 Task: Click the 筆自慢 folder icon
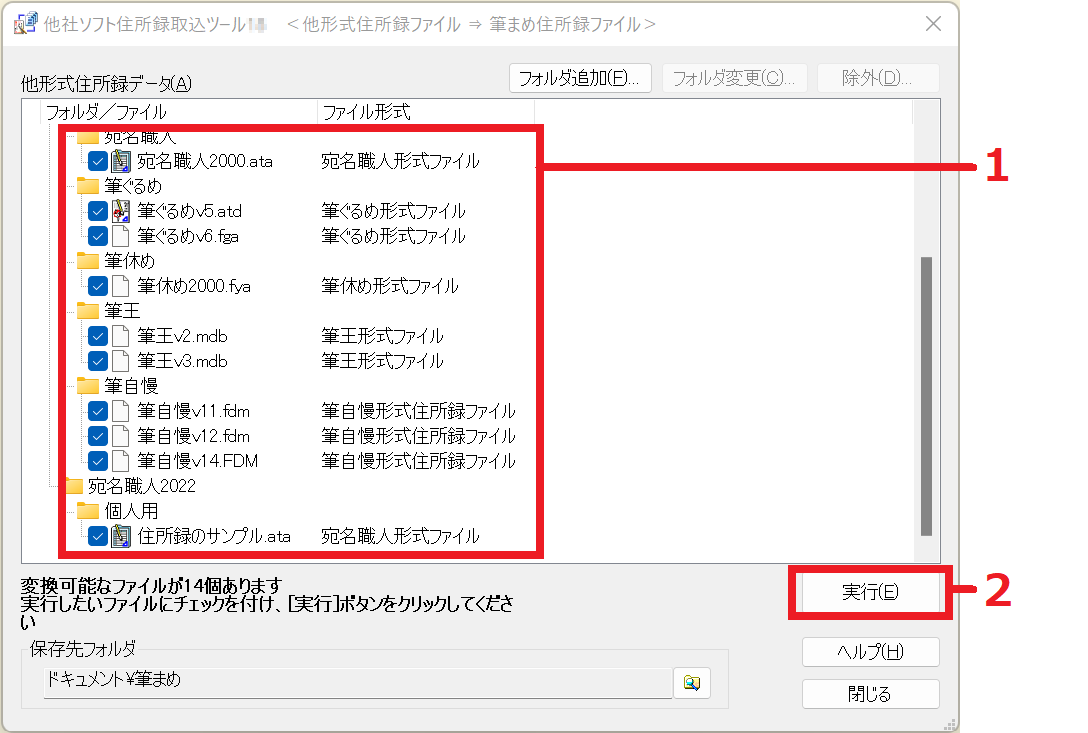pyautogui.click(x=88, y=385)
